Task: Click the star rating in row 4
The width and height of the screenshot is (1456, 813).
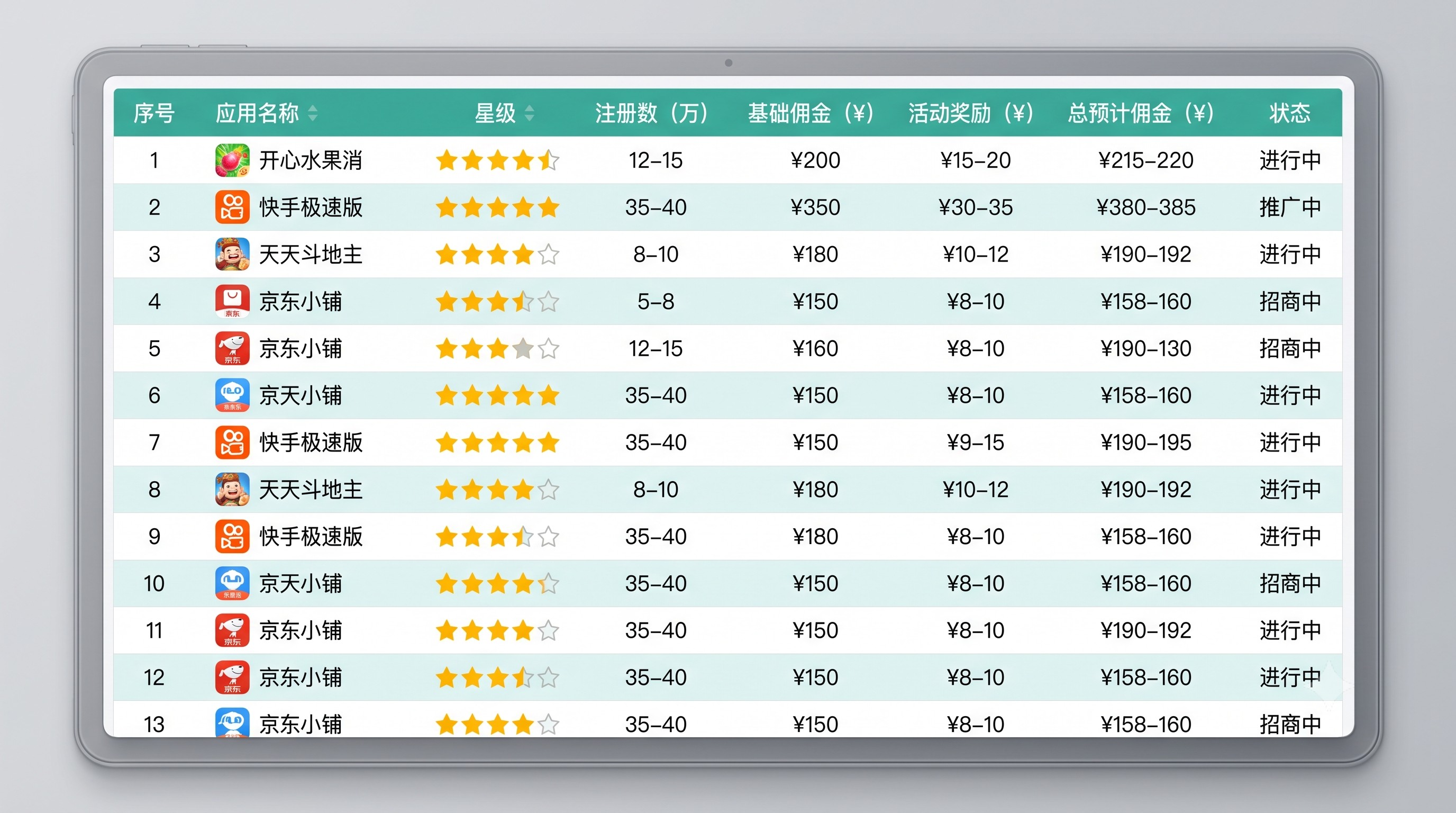Action: 497,301
